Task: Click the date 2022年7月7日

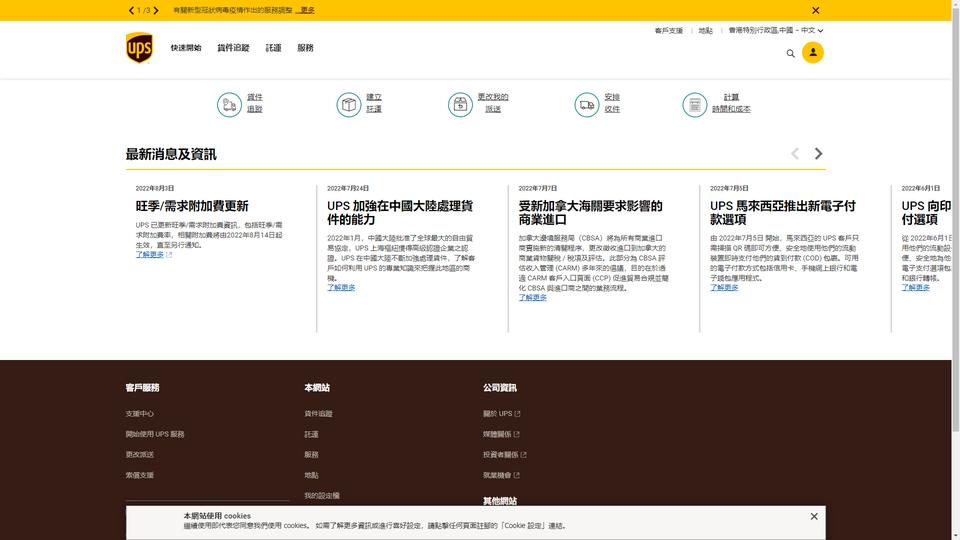Action: click(538, 188)
